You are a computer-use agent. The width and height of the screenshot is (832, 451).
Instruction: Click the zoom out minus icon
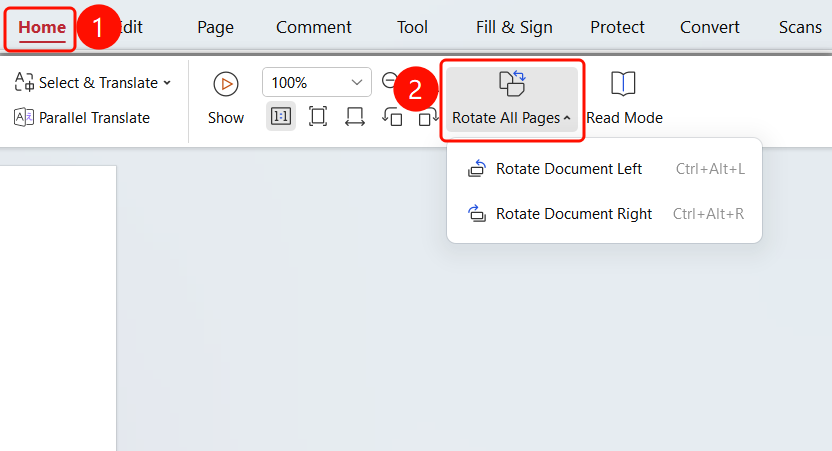point(389,81)
